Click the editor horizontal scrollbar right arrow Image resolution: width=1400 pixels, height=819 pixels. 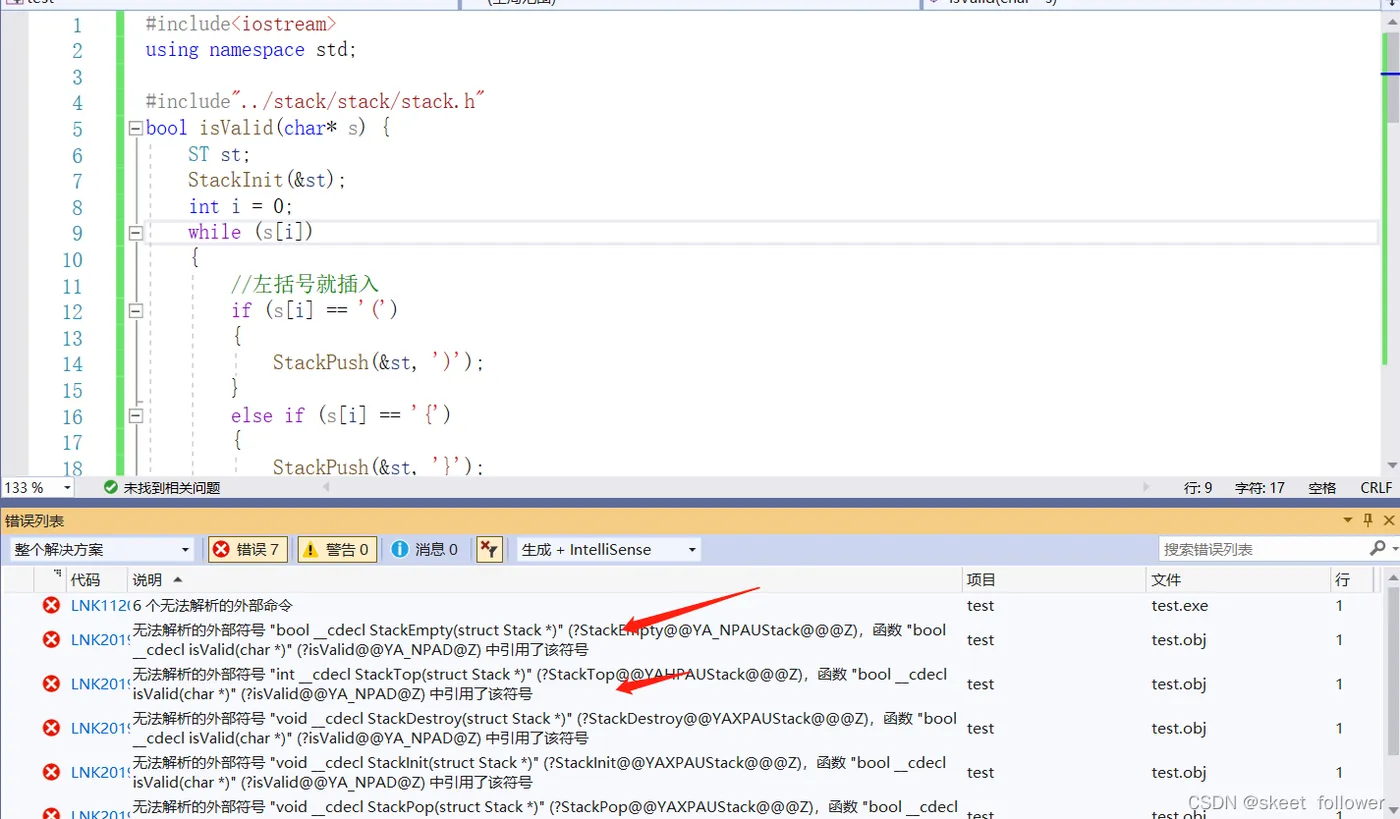1147,487
